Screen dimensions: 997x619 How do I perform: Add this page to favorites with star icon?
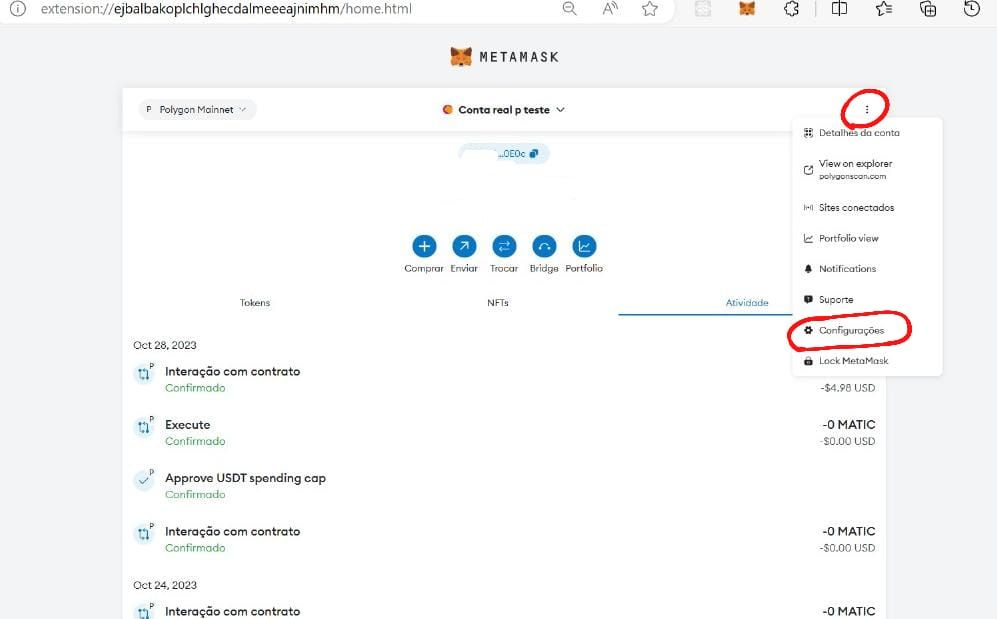pos(650,9)
